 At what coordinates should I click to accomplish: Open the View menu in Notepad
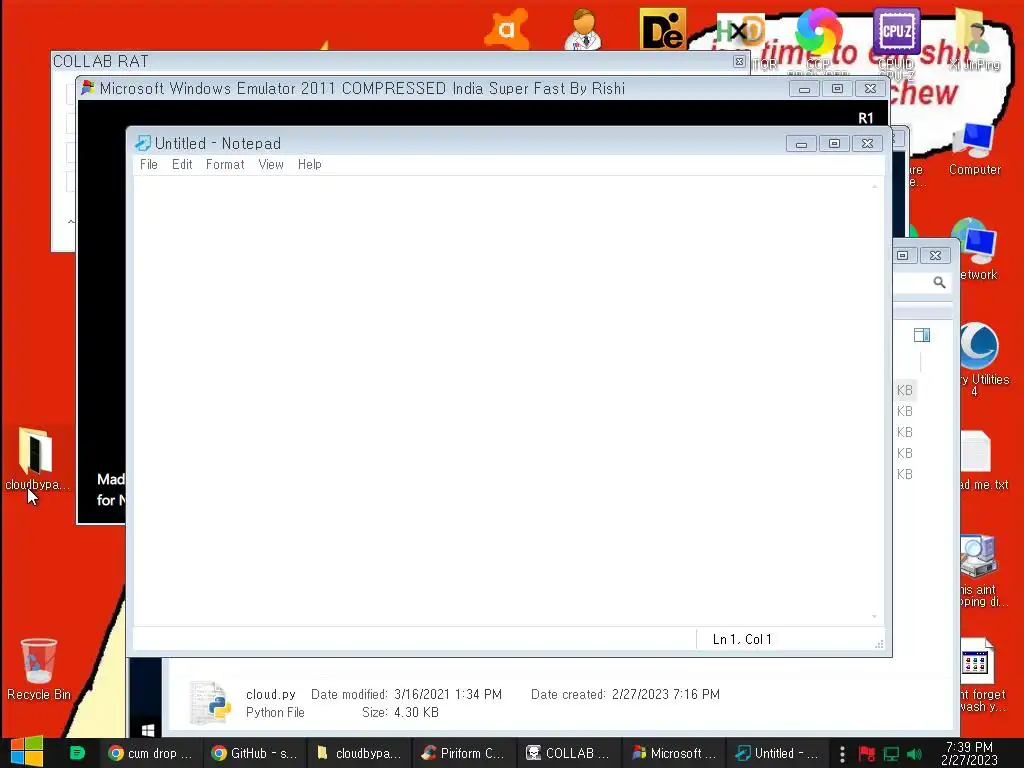pos(271,165)
